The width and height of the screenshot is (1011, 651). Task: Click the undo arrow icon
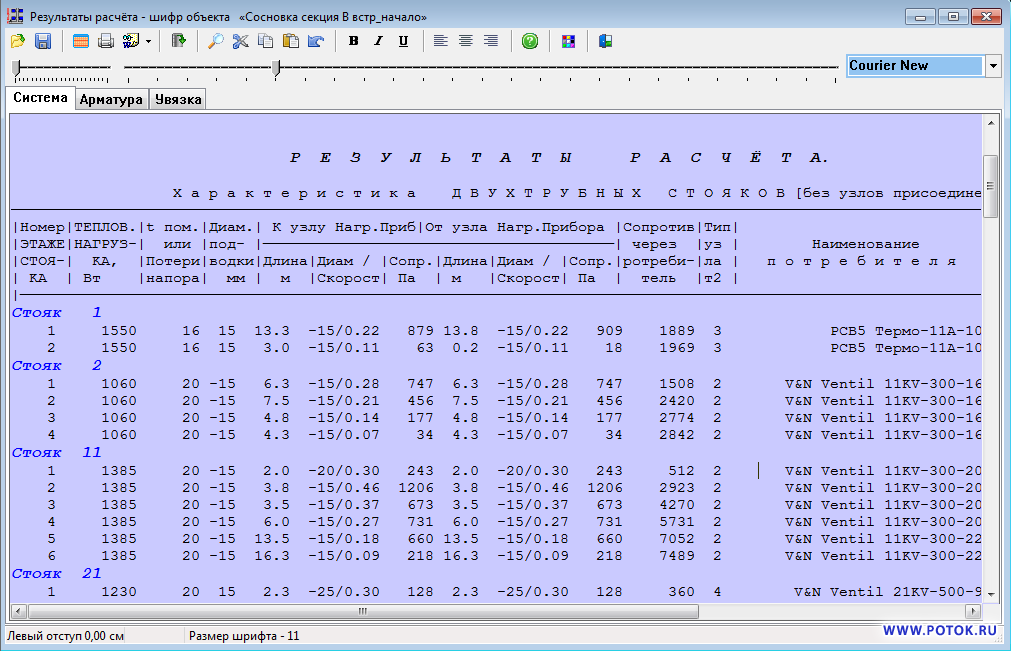click(x=316, y=41)
